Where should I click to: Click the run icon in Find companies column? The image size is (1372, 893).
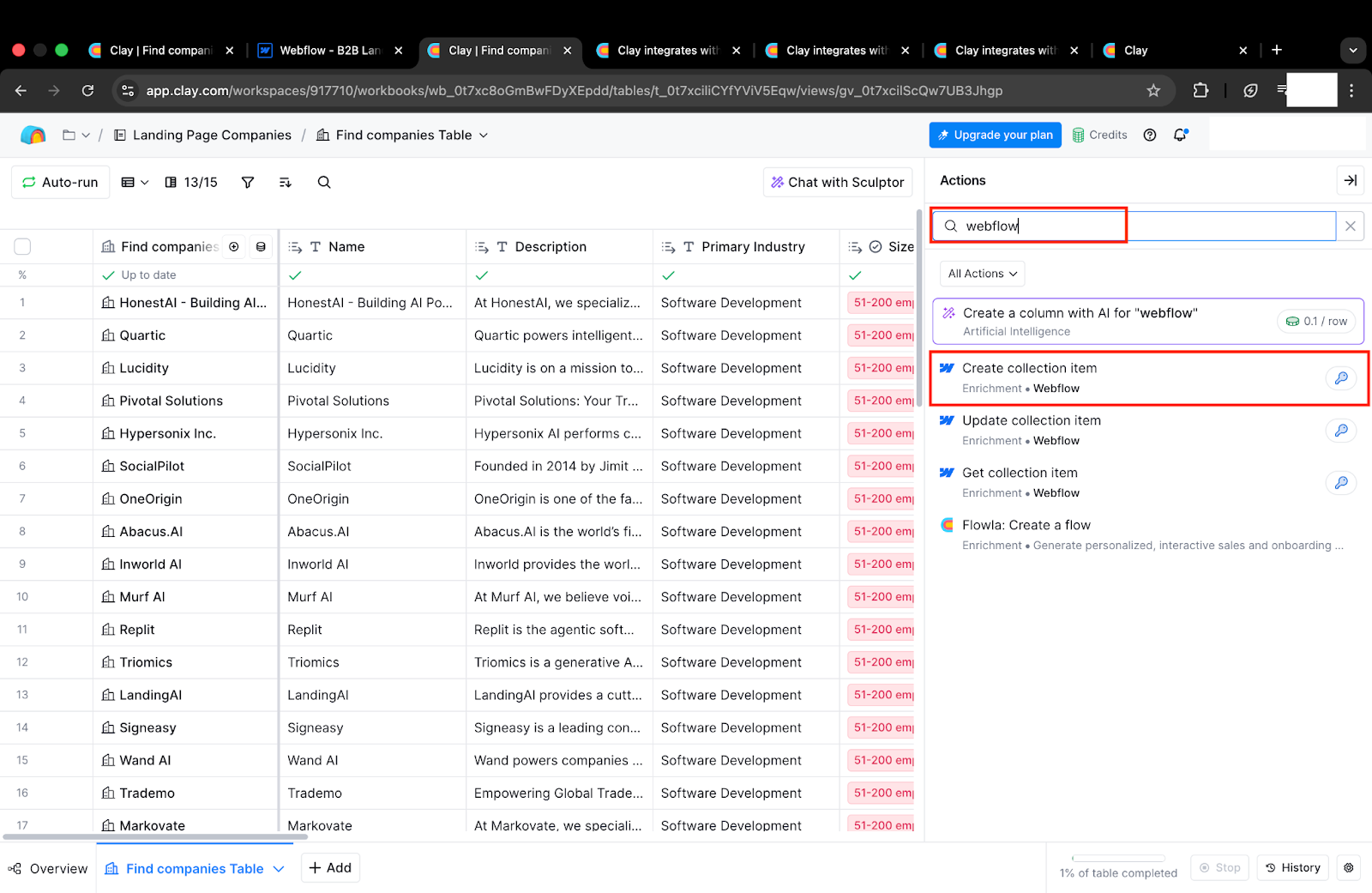[x=233, y=246]
